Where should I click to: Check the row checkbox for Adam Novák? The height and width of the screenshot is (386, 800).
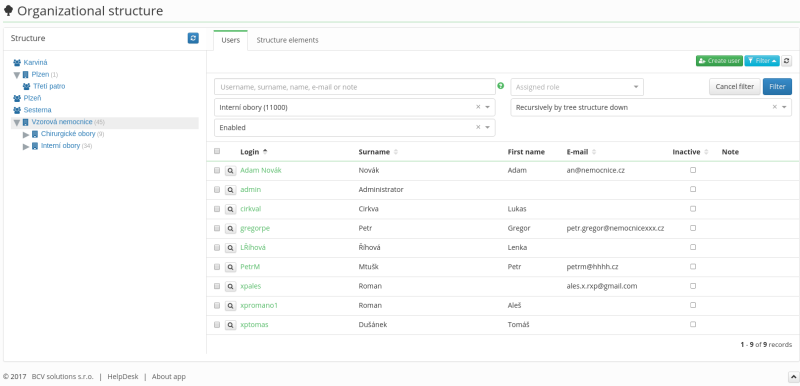(217, 170)
